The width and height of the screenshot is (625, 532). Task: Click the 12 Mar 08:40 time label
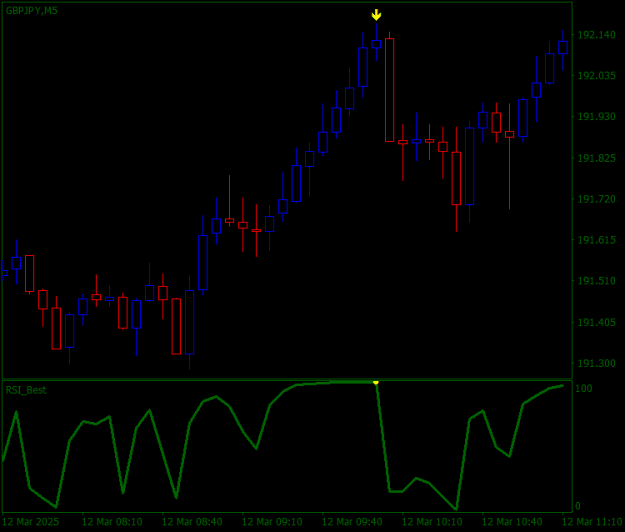(192, 522)
